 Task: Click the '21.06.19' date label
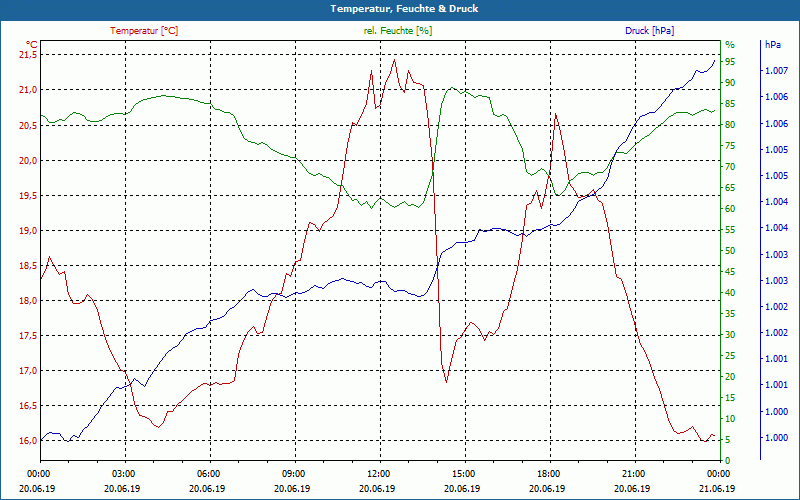point(718,488)
